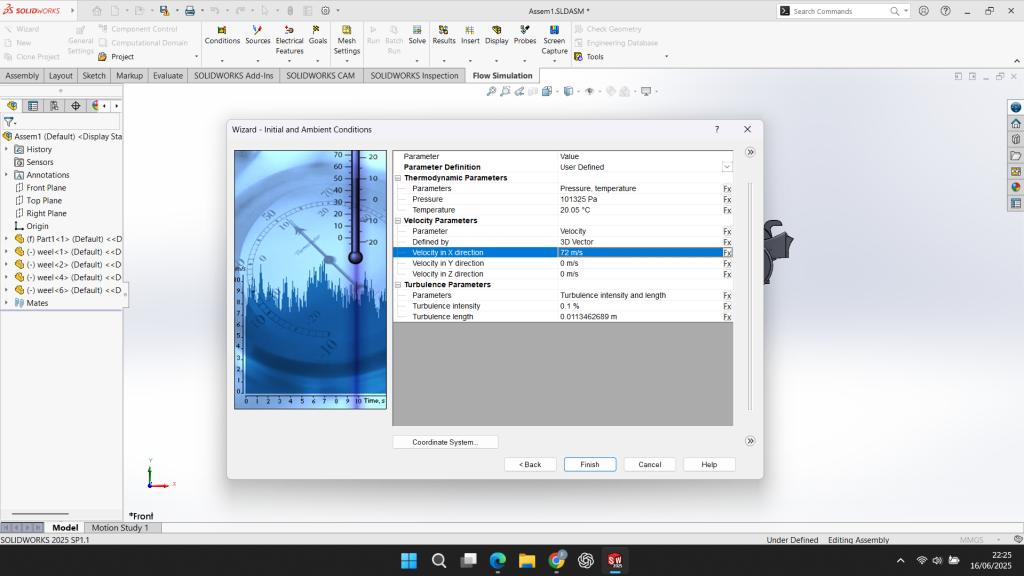
Task: Collapse the Turbulence Parameters group
Action: tap(397, 285)
